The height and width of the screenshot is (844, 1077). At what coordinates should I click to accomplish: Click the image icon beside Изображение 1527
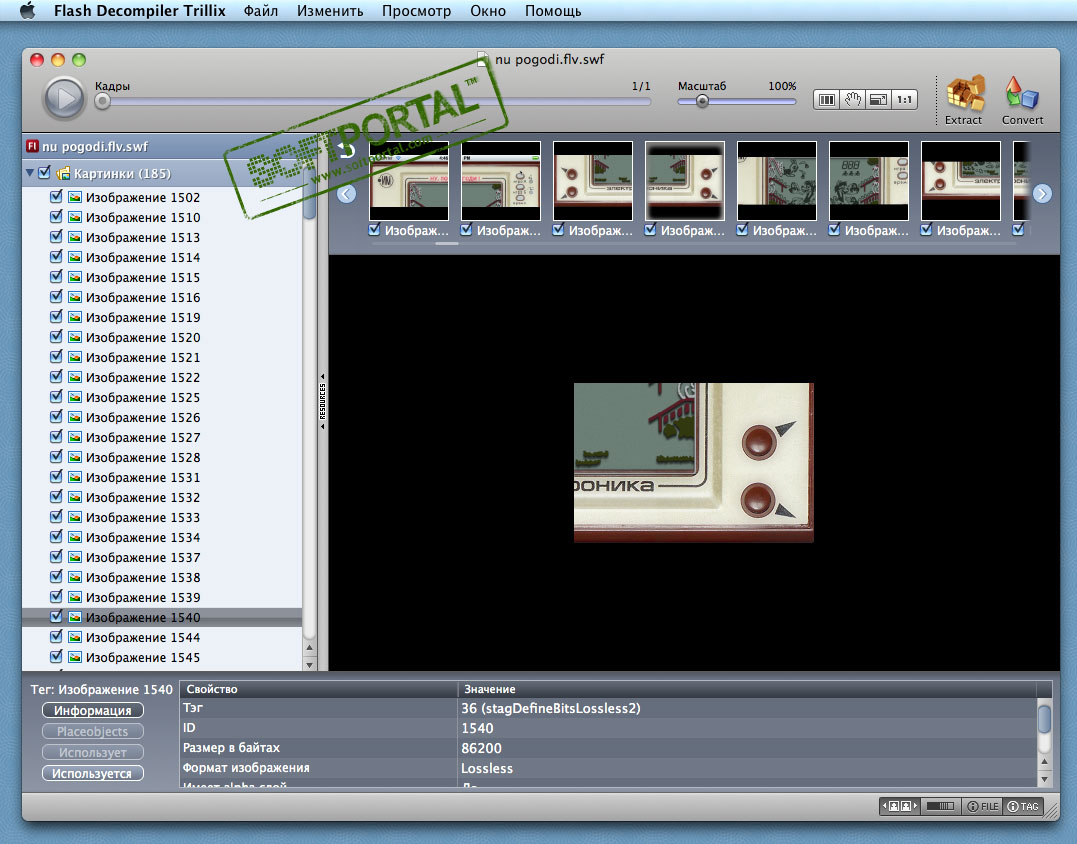[x=75, y=437]
